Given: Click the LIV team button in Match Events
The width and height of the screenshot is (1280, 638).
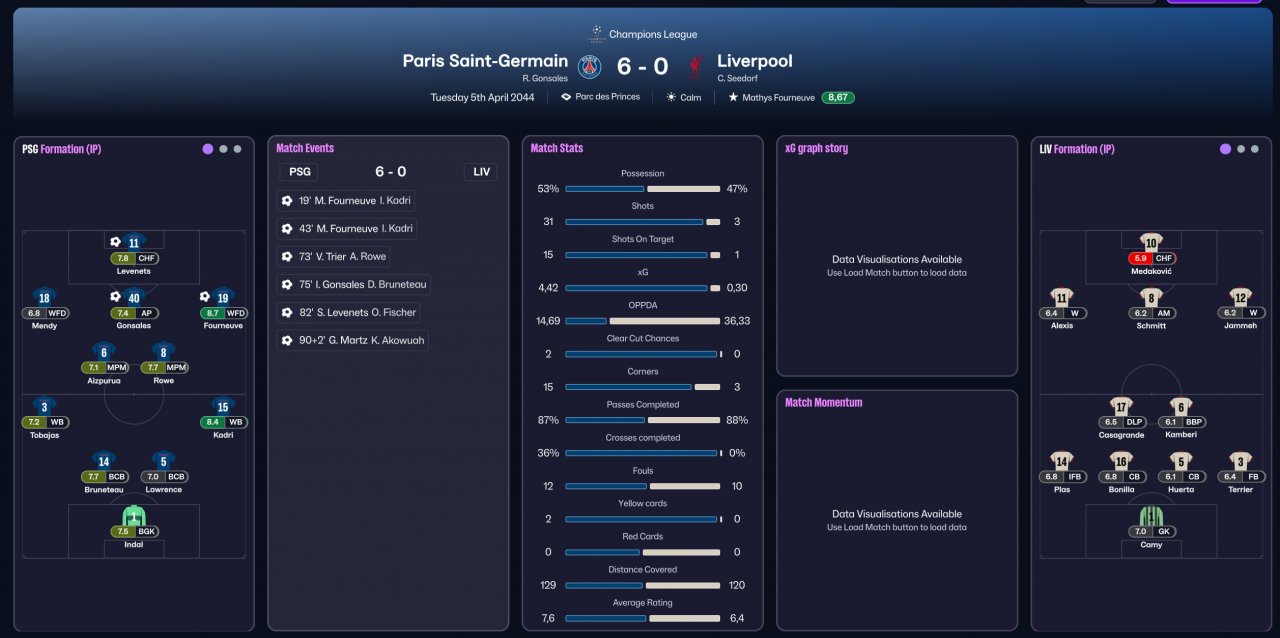Looking at the screenshot, I should coord(482,172).
